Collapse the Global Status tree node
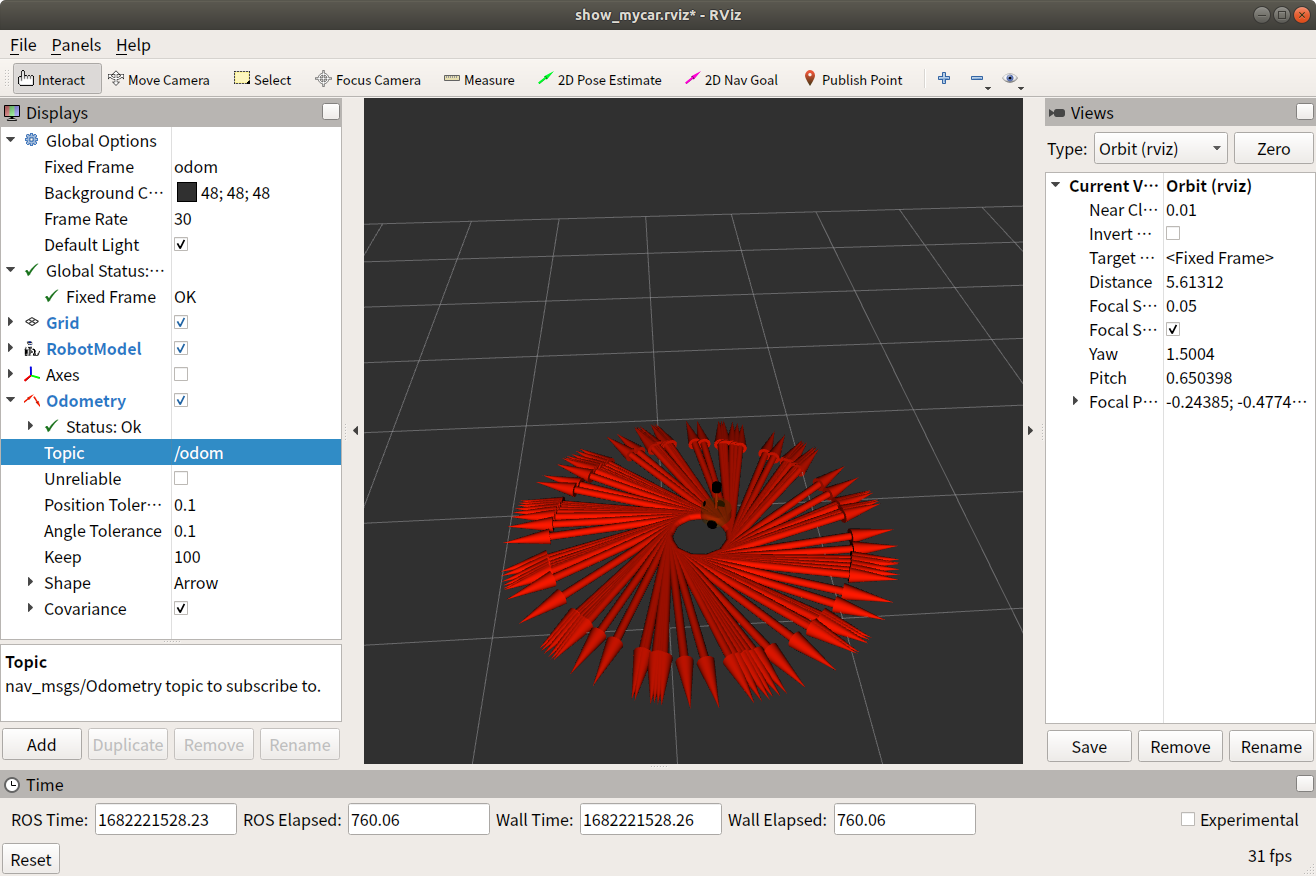 (x=11, y=271)
